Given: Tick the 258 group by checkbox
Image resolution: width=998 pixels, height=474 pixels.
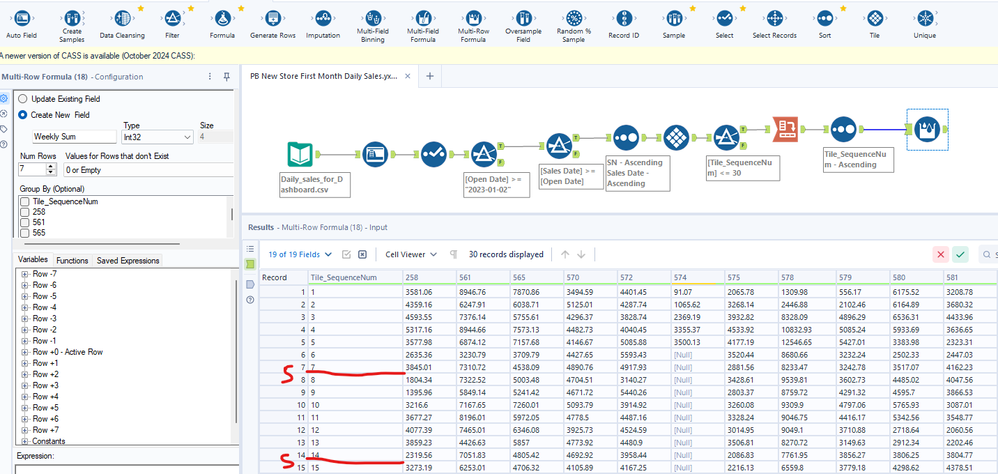Looking at the screenshot, I should pos(24,212).
